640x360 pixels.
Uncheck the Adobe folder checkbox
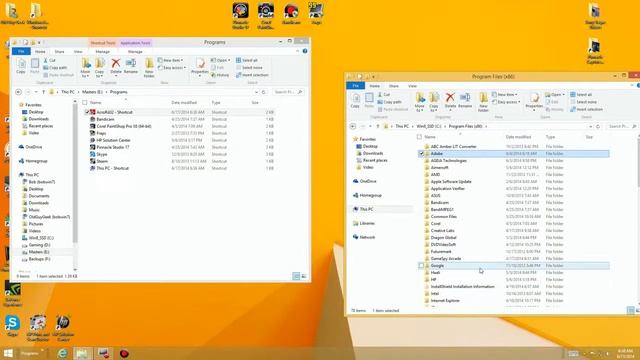coord(421,154)
